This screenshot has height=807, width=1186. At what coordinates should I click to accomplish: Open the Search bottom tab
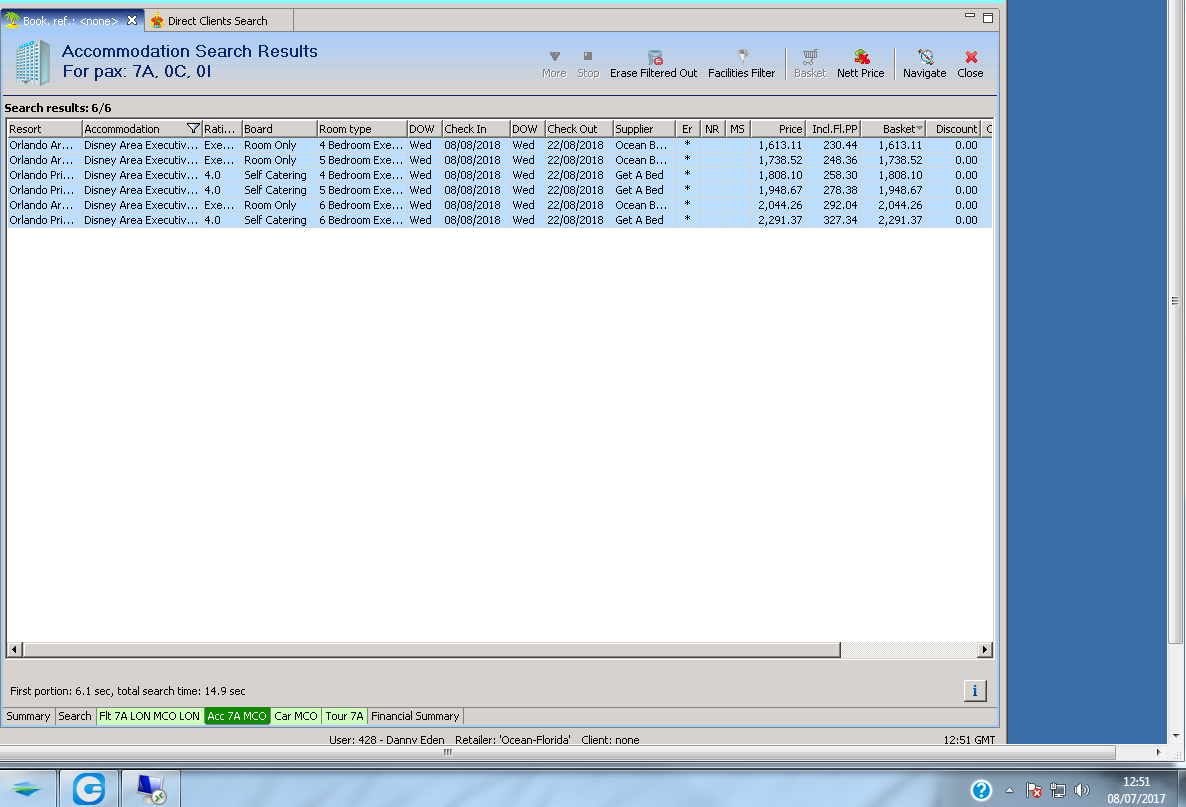[x=75, y=716]
